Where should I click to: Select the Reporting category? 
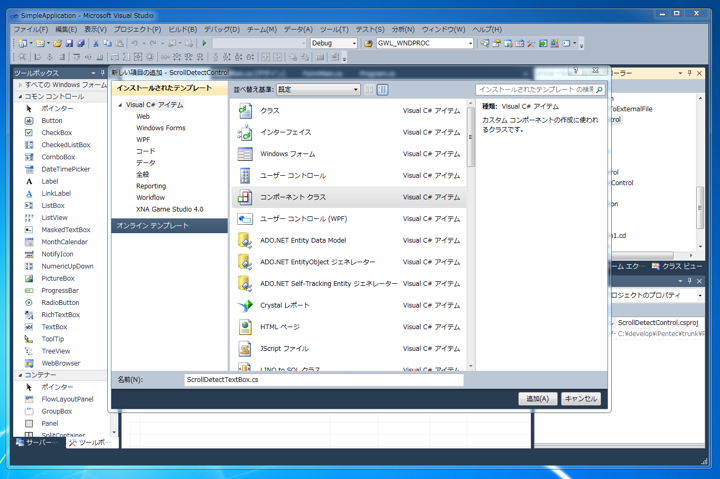pyautogui.click(x=151, y=186)
